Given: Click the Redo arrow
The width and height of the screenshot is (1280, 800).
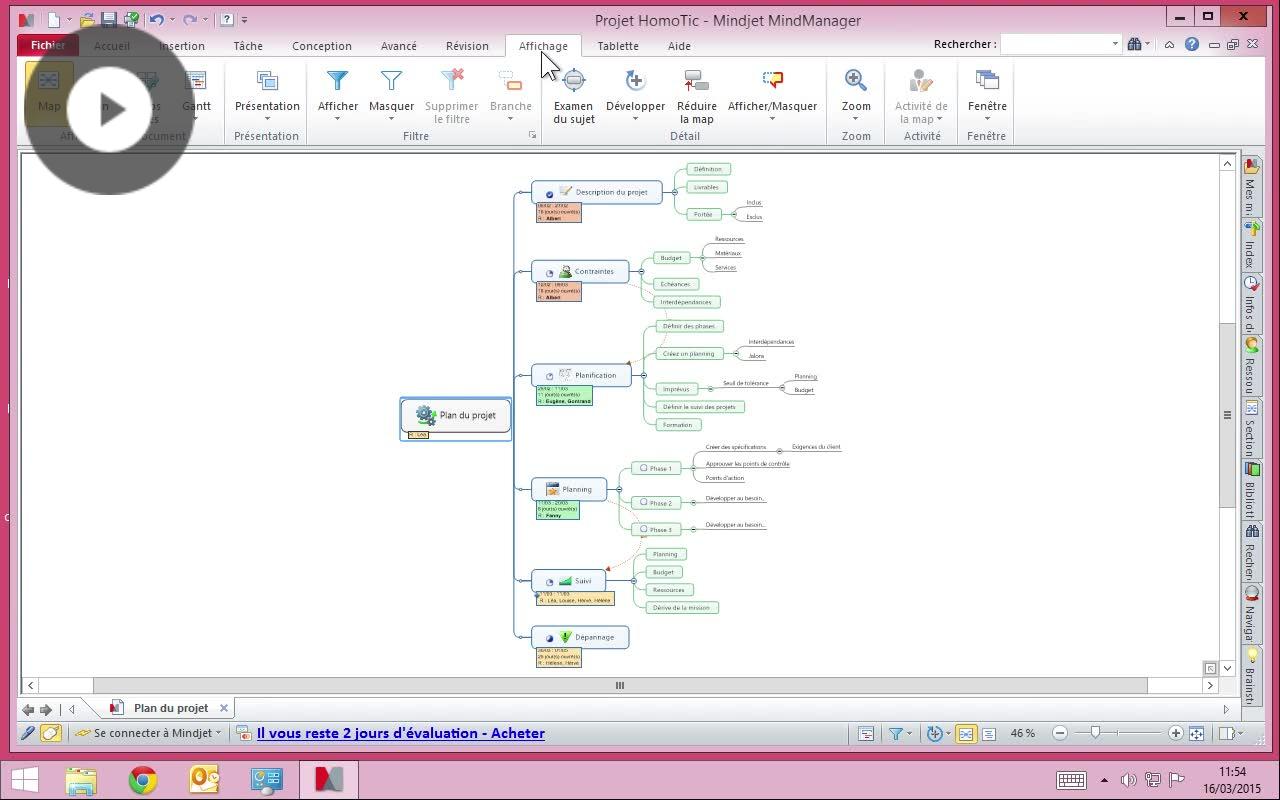Looking at the screenshot, I should click(x=189, y=19).
